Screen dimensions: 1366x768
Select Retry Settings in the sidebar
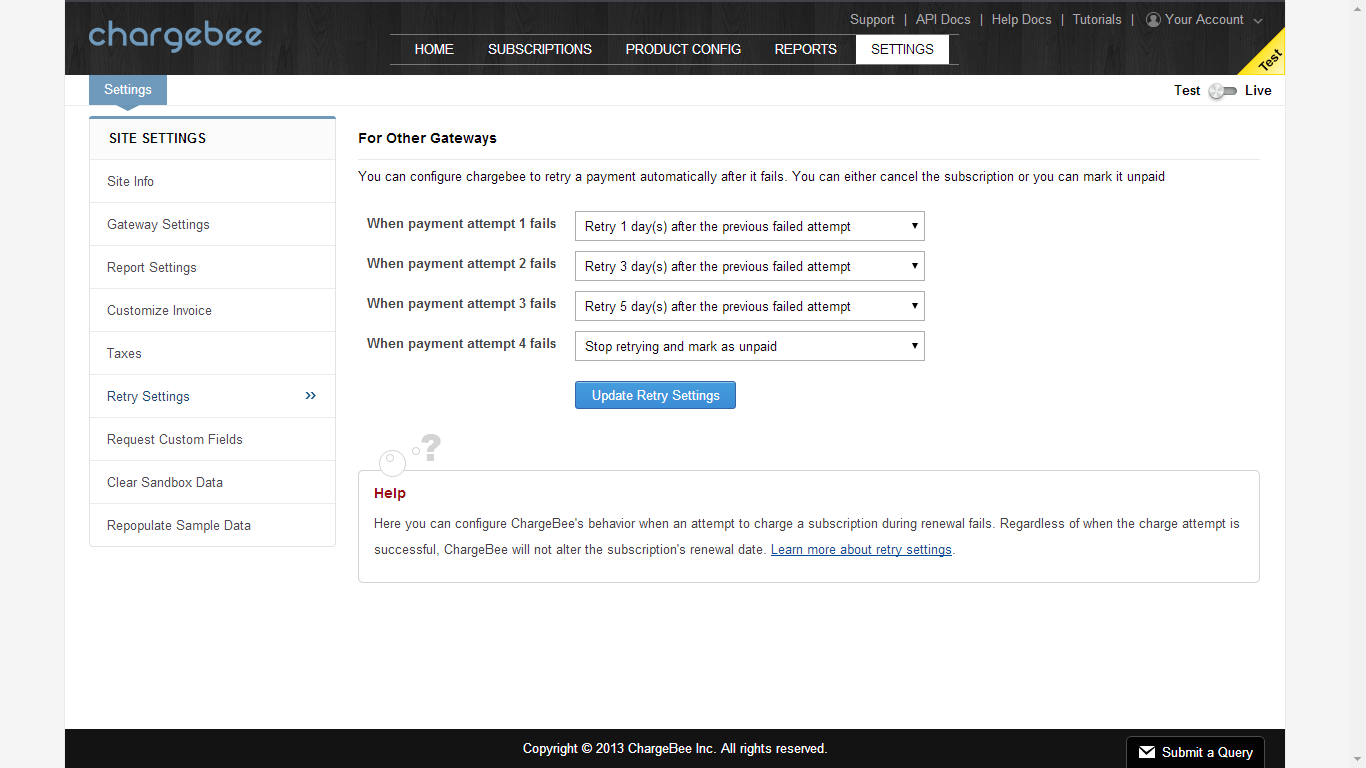(212, 396)
